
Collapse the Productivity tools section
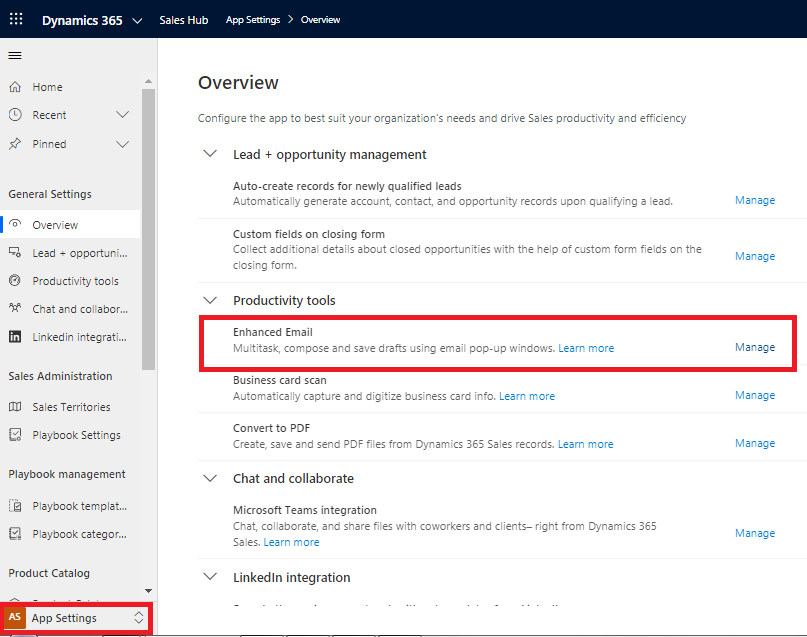(x=210, y=300)
